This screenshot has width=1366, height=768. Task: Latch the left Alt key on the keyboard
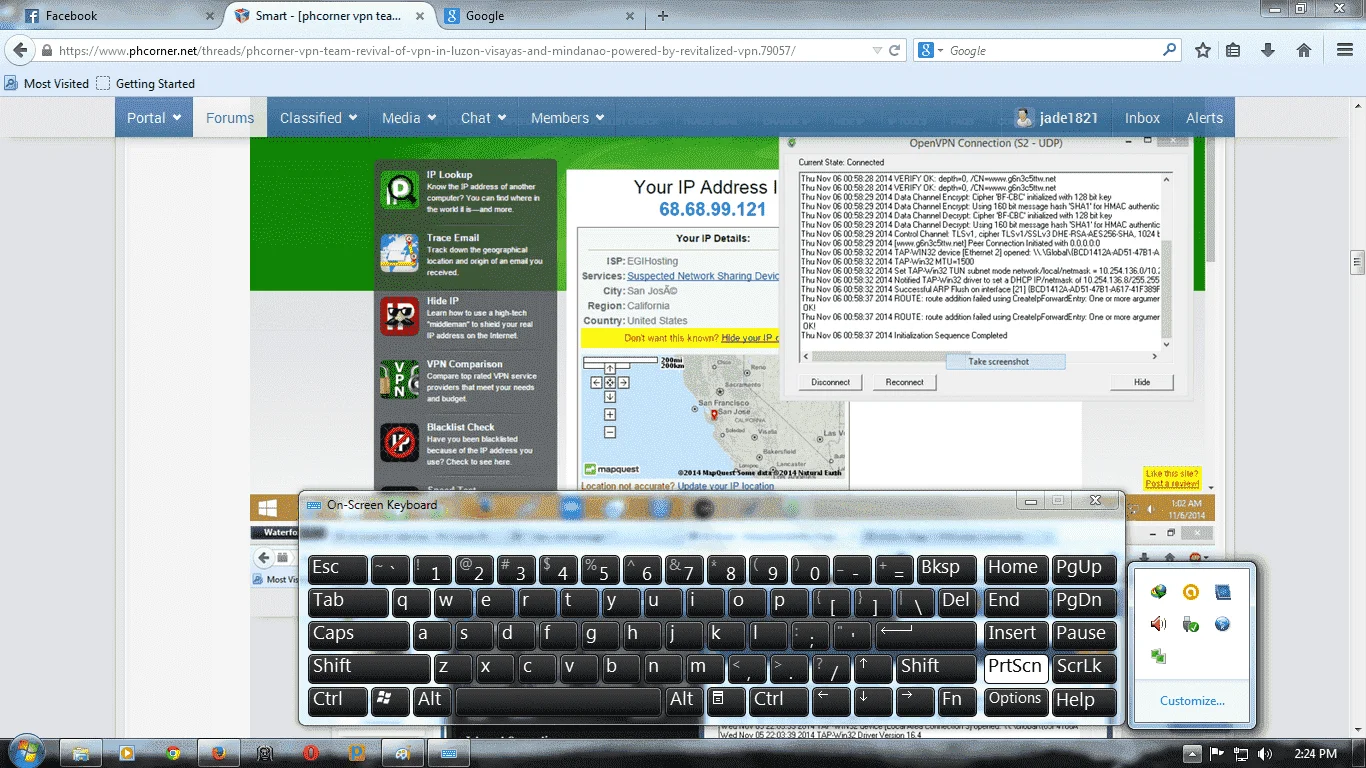(x=431, y=701)
